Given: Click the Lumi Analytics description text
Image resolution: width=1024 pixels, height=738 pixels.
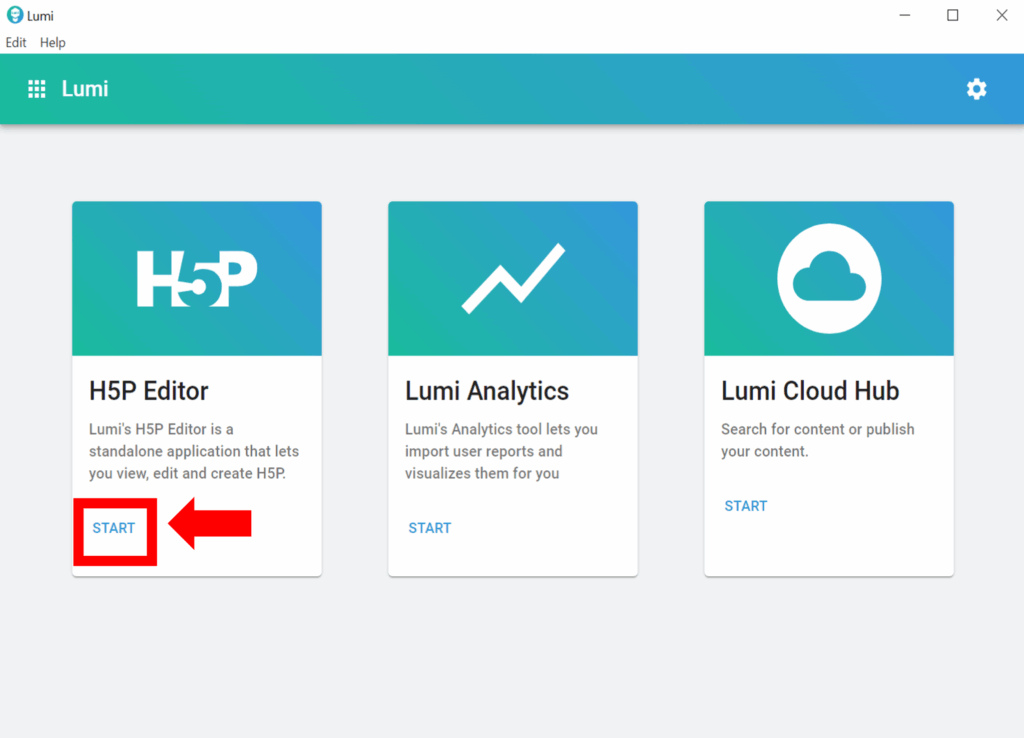Looking at the screenshot, I should click(x=501, y=451).
